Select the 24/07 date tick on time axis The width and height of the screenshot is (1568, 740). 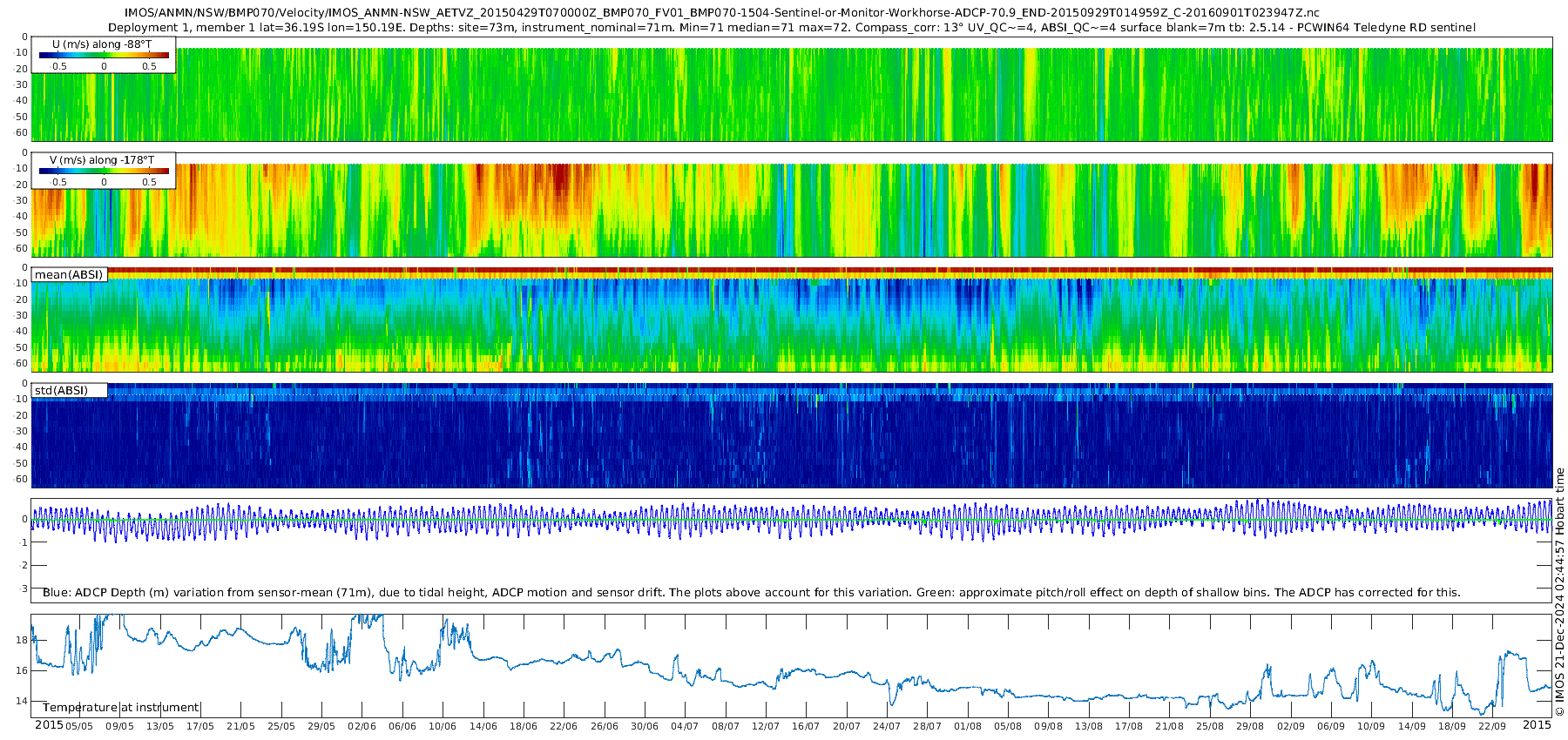coord(887,727)
